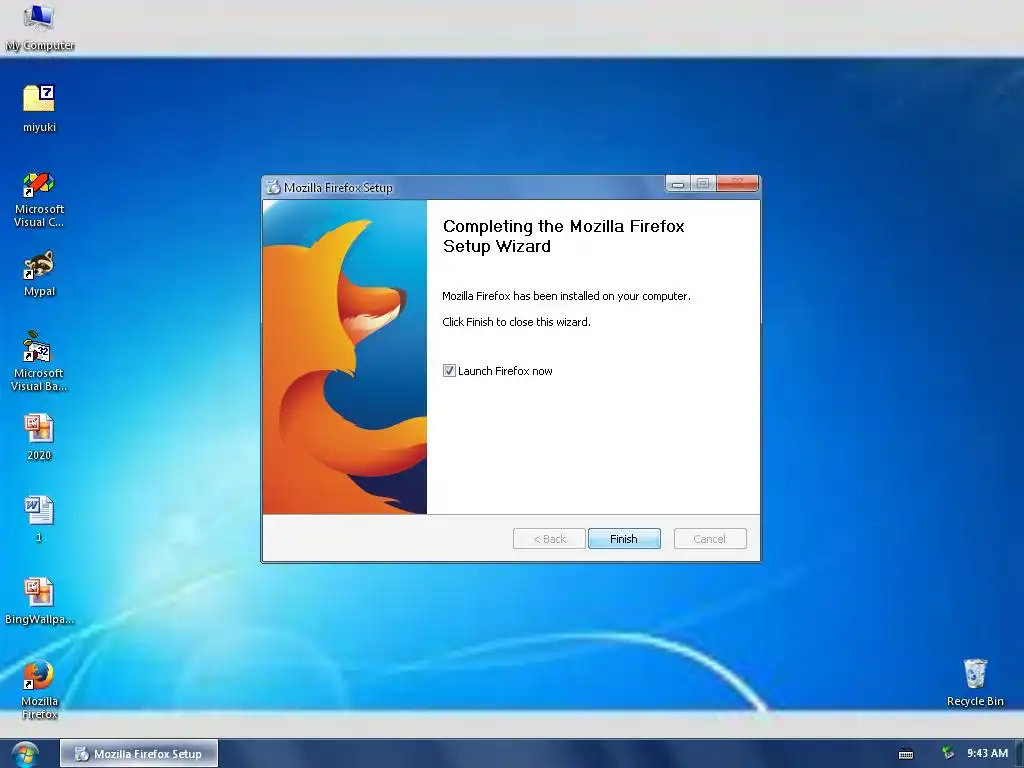The image size is (1024, 768).
Task: Click the show desktop strip on taskbar
Action: coord(1019,754)
